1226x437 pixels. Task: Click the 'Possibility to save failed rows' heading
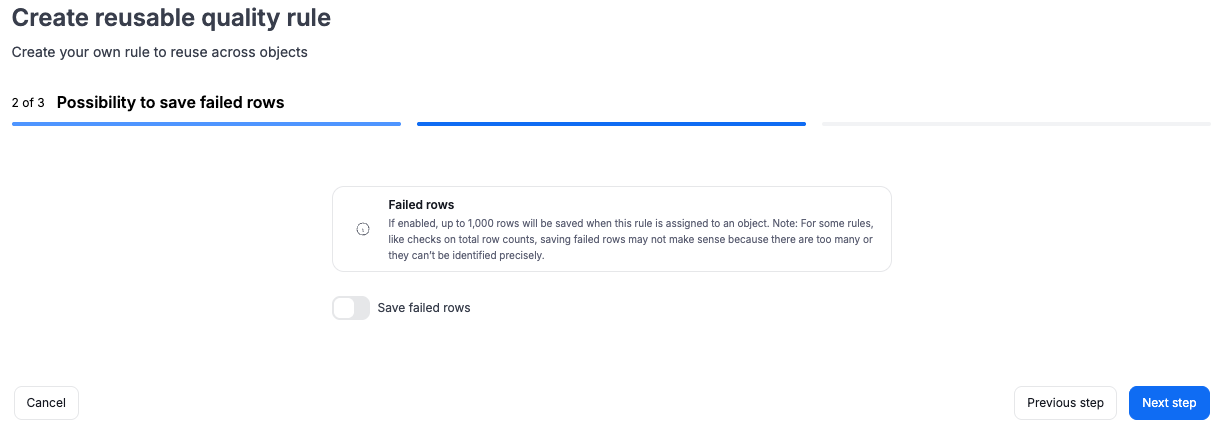[171, 102]
